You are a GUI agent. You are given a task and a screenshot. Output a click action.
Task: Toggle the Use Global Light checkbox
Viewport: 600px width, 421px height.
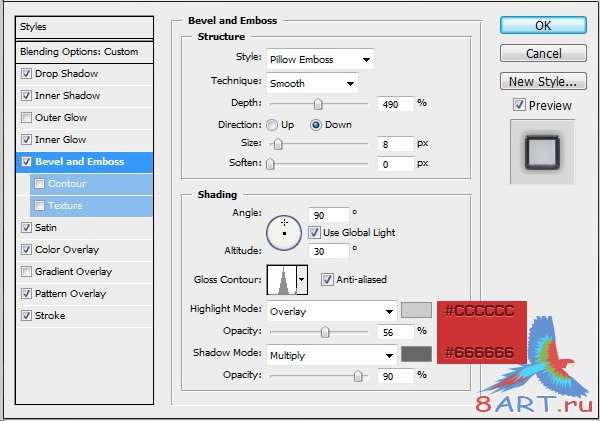pos(314,232)
